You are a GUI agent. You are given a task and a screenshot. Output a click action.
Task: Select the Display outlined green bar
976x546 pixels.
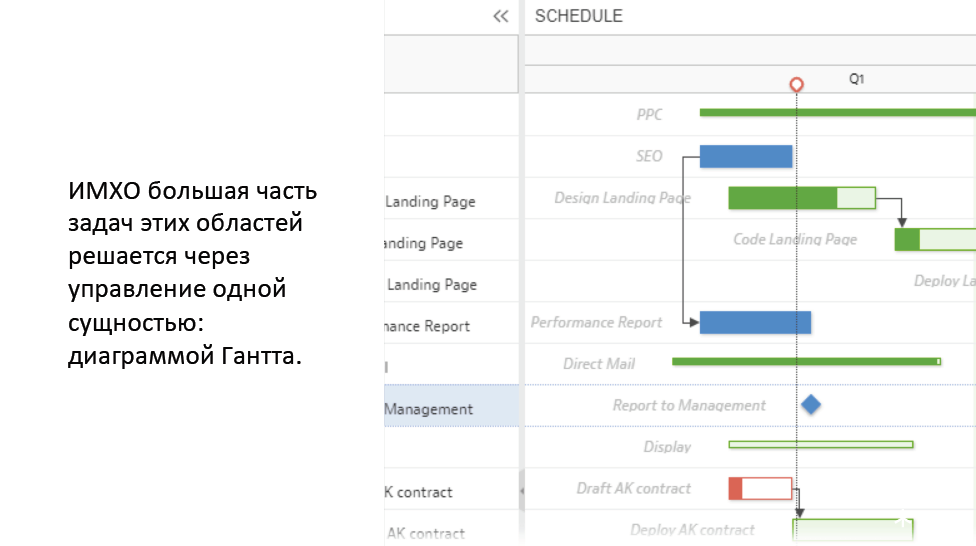(x=820, y=445)
